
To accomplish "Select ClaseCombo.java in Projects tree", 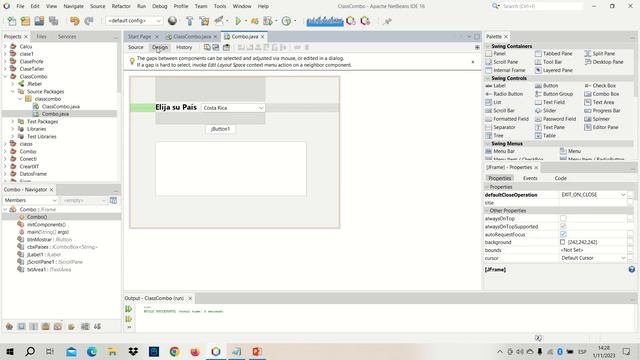I will [60, 107].
